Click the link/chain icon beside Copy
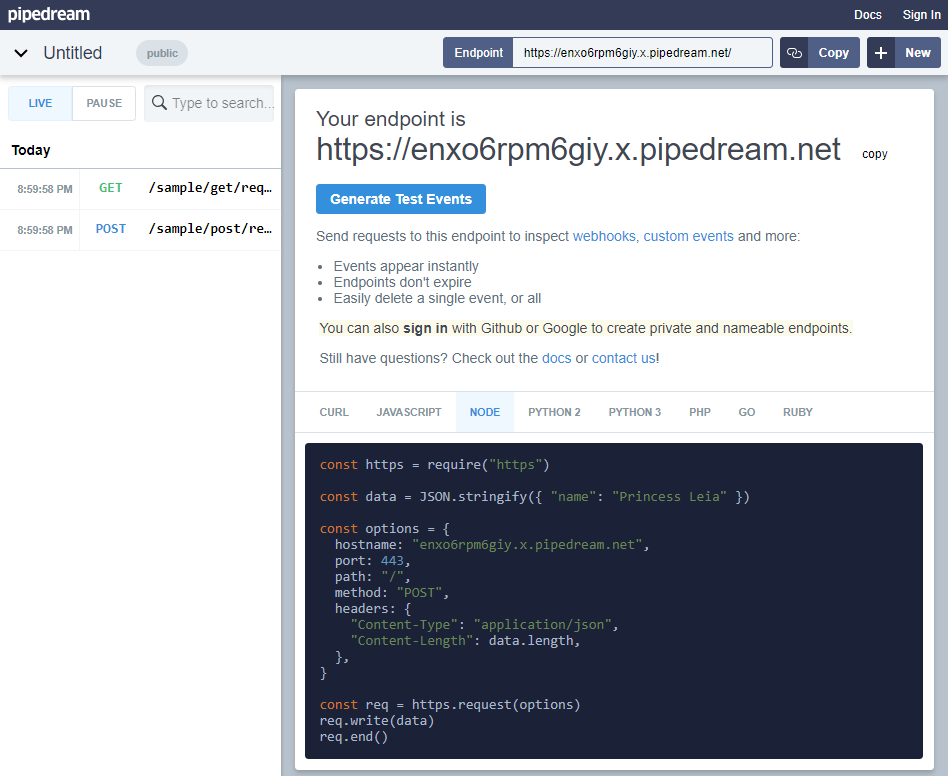This screenshot has width=948, height=776. click(793, 52)
